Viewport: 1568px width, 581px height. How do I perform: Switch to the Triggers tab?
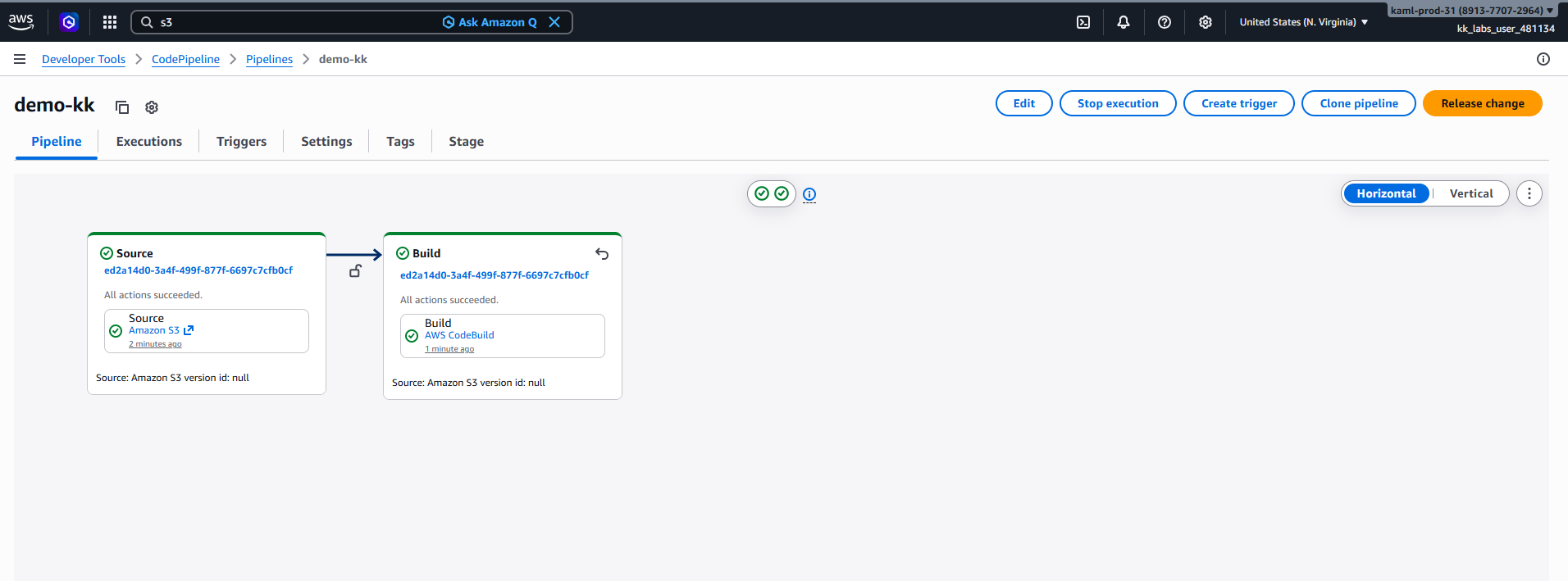pos(241,142)
